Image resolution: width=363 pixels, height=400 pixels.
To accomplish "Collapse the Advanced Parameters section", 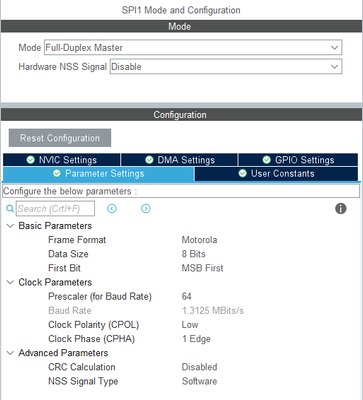I will pos(10,353).
